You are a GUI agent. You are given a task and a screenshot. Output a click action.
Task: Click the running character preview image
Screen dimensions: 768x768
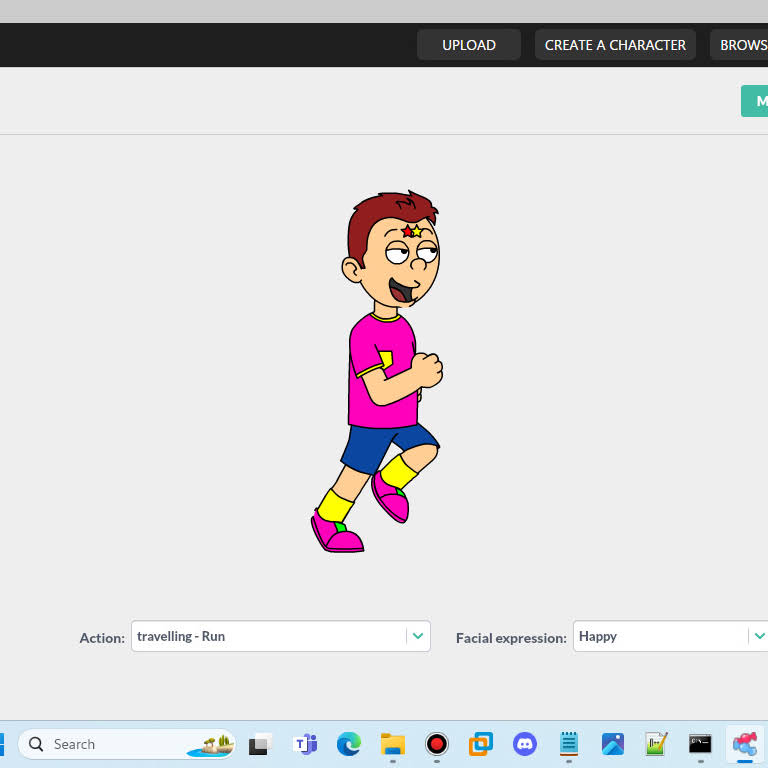point(378,371)
